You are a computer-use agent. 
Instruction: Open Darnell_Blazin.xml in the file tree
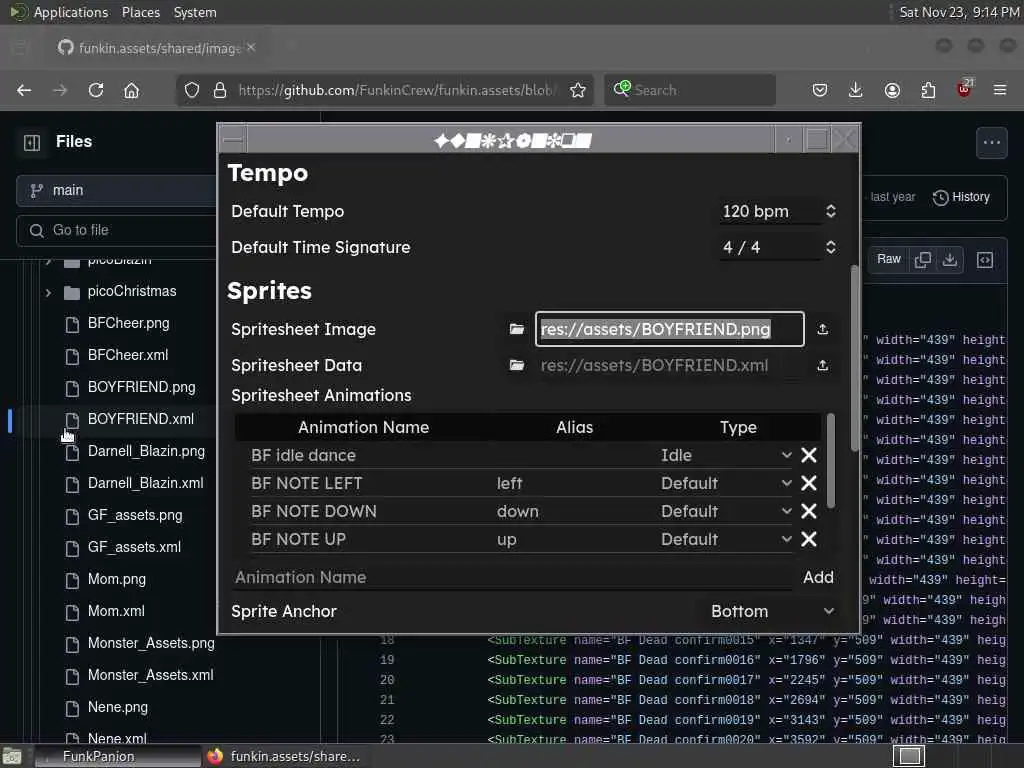[146, 483]
